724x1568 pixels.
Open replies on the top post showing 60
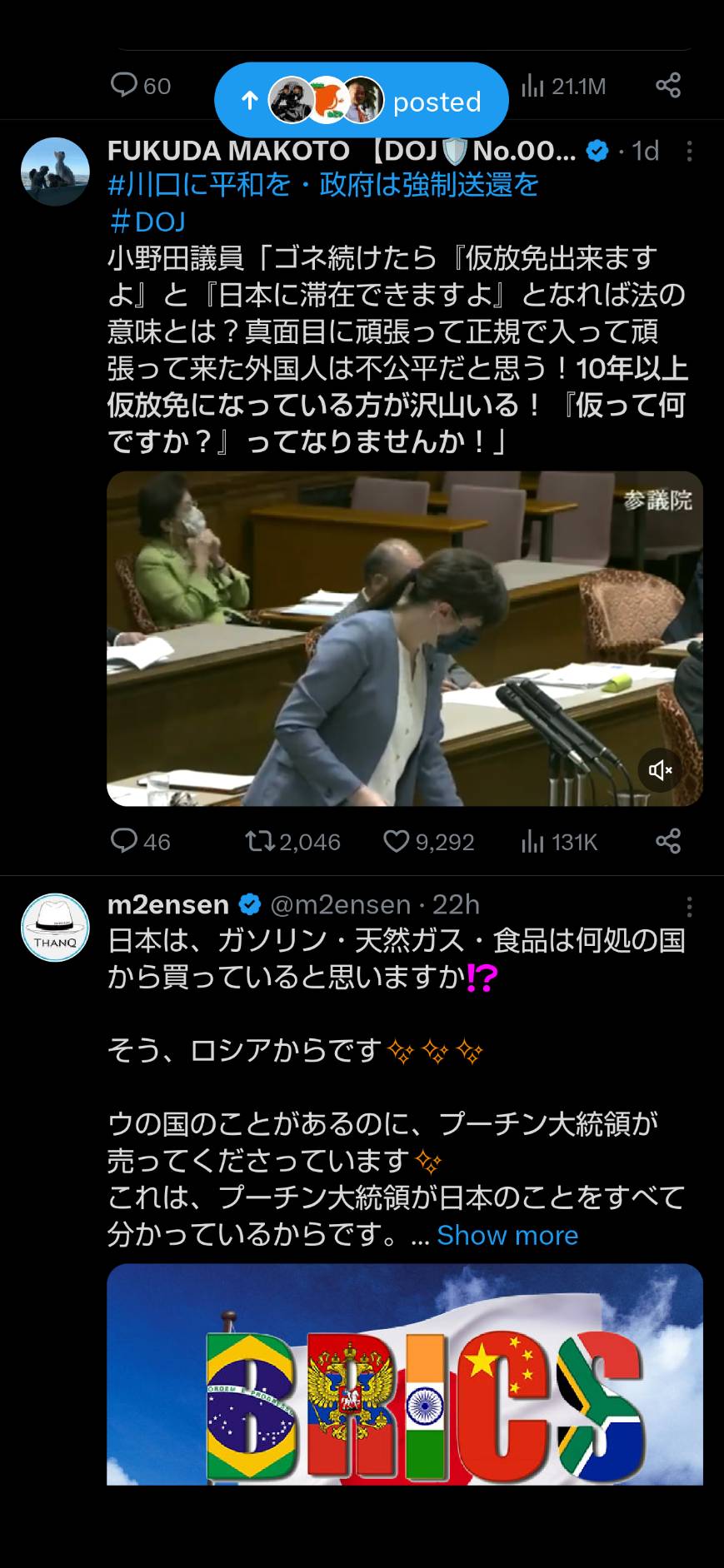click(x=140, y=85)
